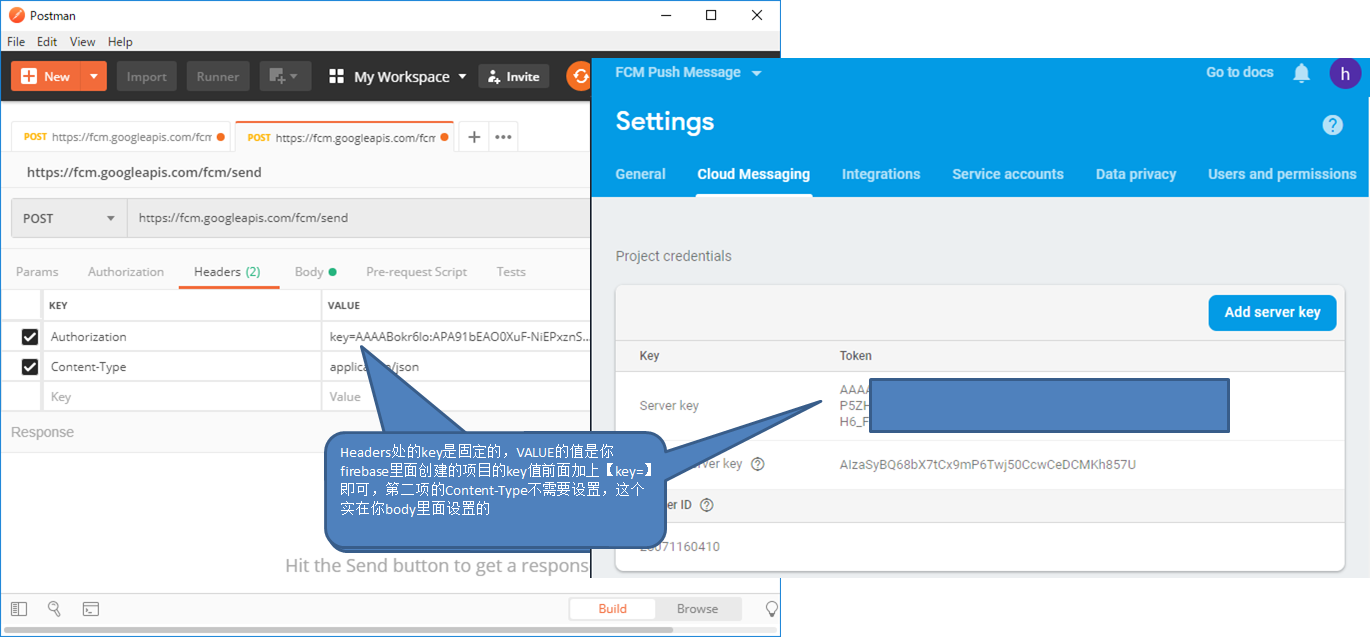
Task: Click the Content-Type key cell
Action: click(182, 367)
